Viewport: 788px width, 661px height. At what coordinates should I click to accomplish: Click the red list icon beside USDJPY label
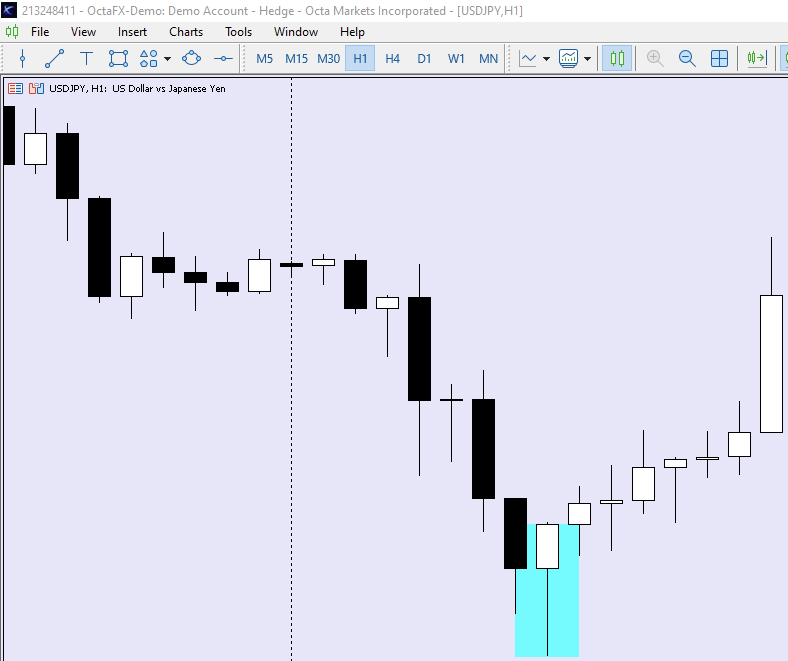(15, 89)
